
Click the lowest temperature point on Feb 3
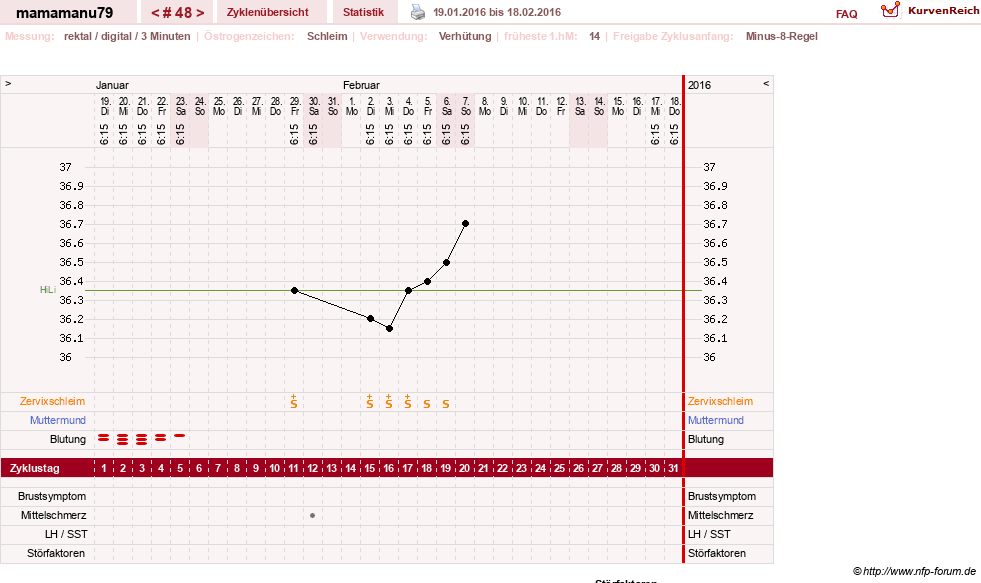389,328
